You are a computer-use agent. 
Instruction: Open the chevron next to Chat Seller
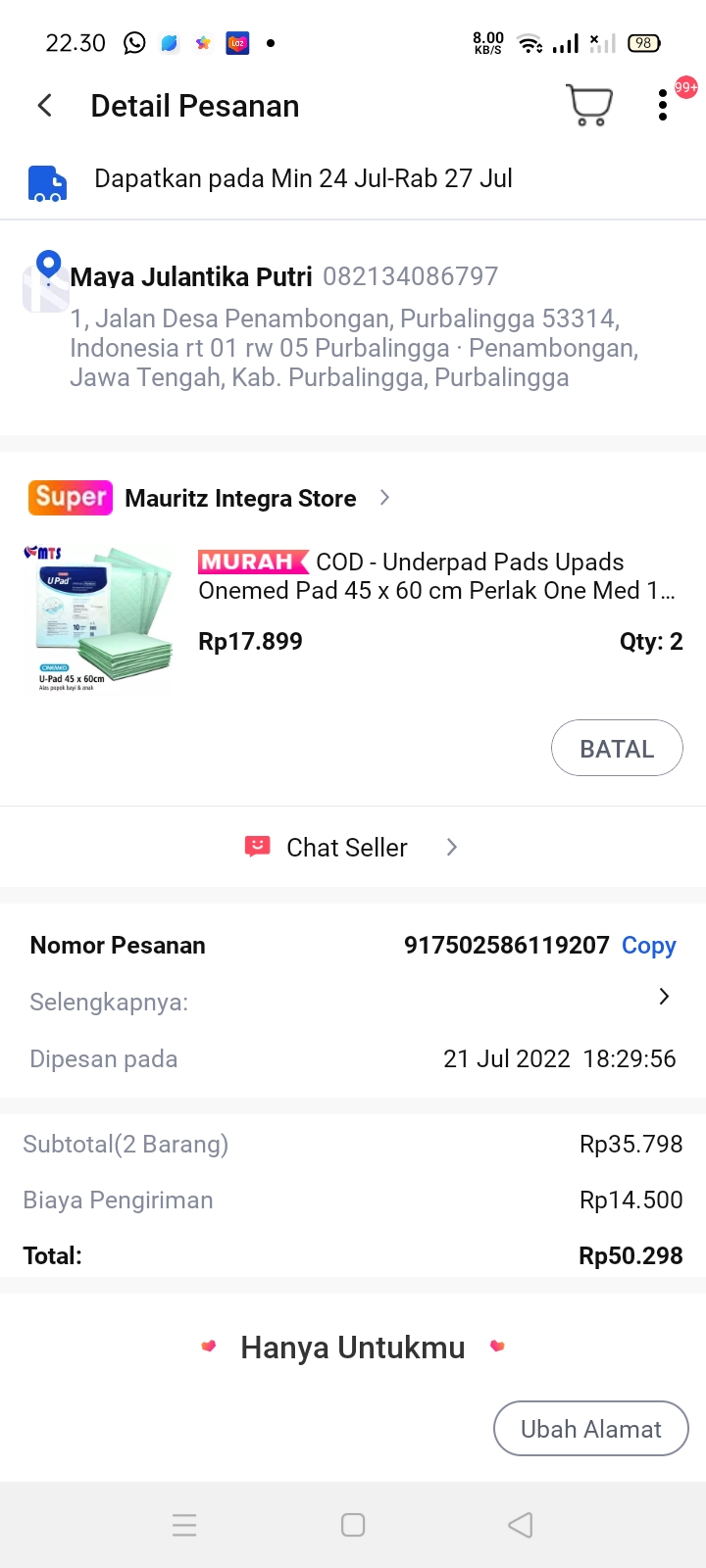point(452,847)
